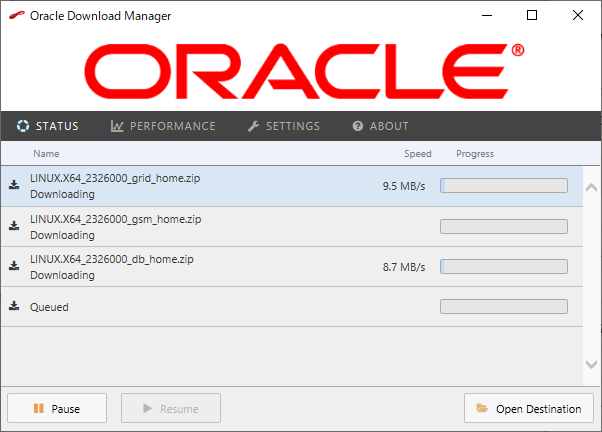Viewport: 602px width, 432px height.
Task: Click the progress bar for gsm_home.zip
Action: (504, 226)
